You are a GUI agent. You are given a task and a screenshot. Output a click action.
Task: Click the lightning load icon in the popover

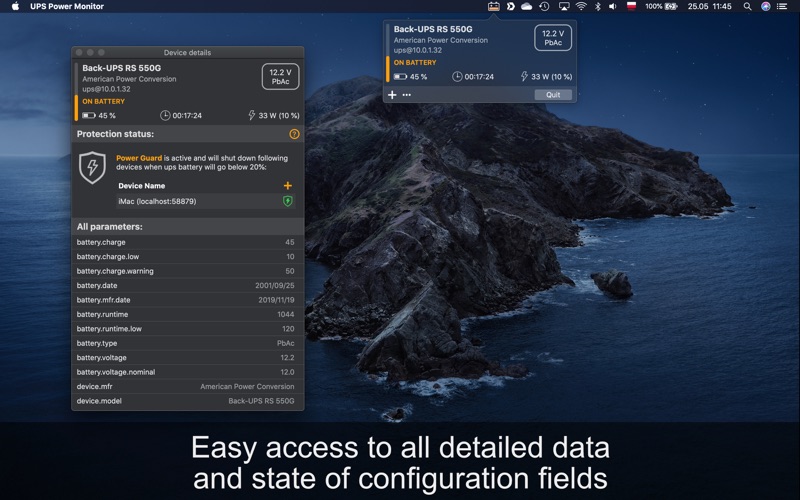click(524, 77)
